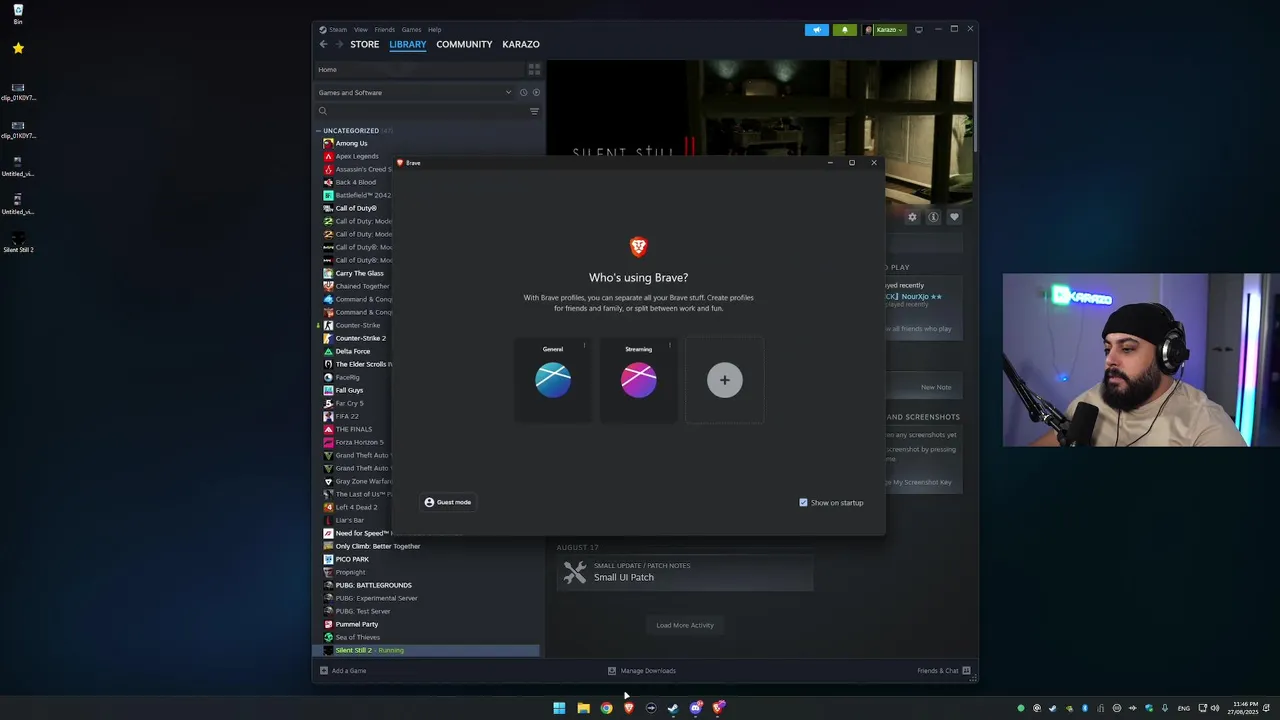This screenshot has width=1280, height=720.
Task: Open File Explorer from the taskbar
Action: click(x=583, y=708)
